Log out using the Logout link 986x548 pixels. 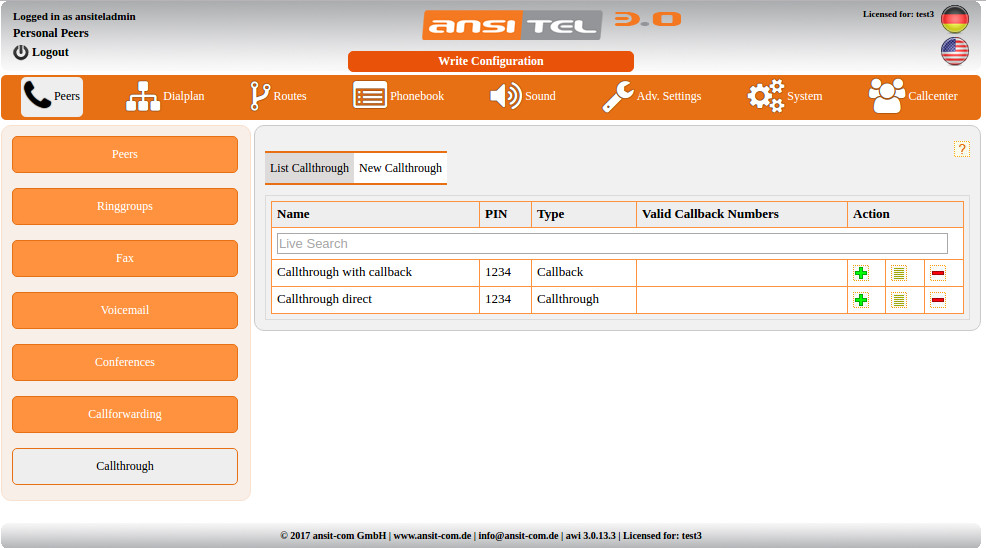point(41,52)
